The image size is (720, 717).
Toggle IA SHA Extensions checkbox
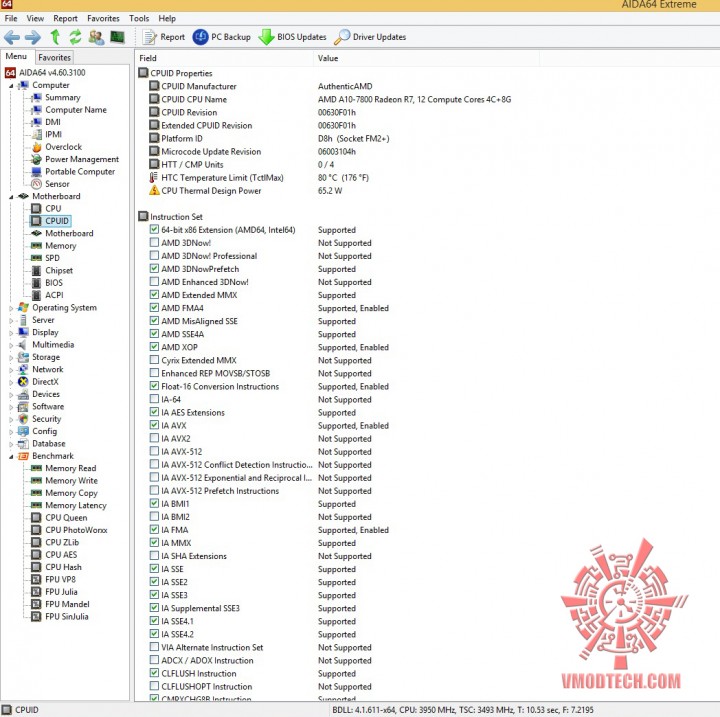pos(154,555)
